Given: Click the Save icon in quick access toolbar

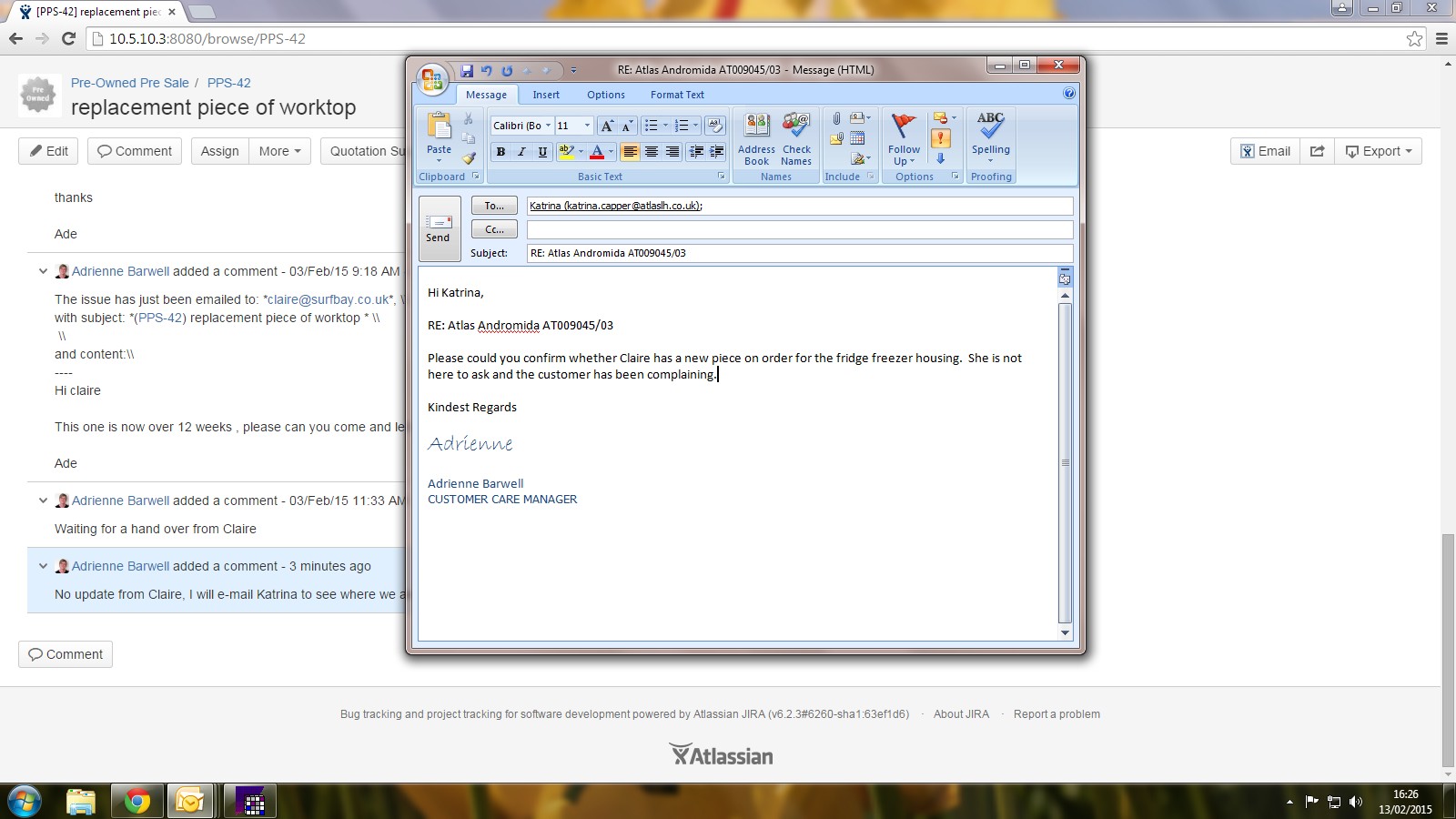Looking at the screenshot, I should click(x=467, y=70).
